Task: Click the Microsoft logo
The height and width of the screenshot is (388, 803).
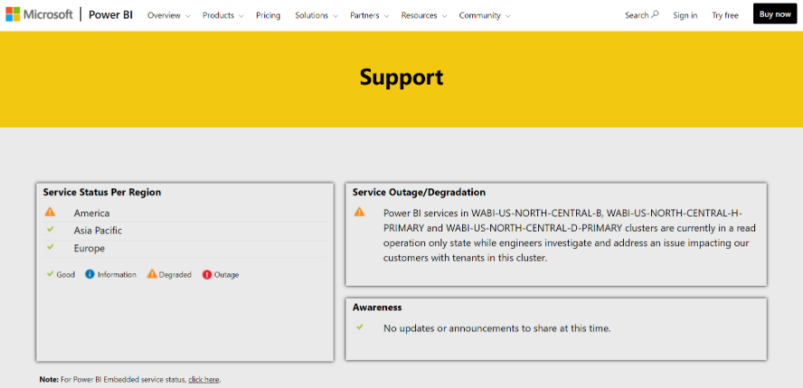Action: [x=39, y=14]
